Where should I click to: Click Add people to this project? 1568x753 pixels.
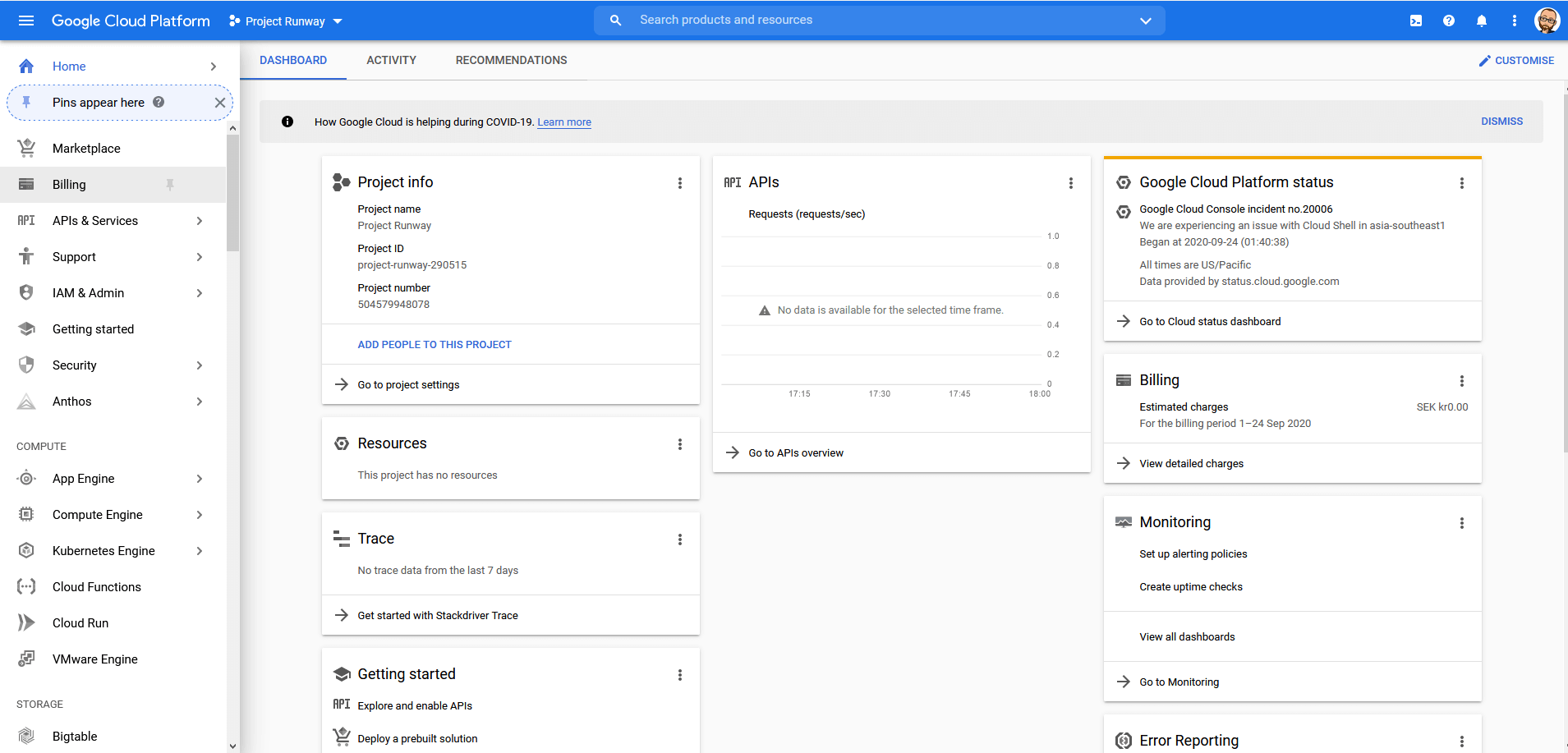pyautogui.click(x=435, y=345)
